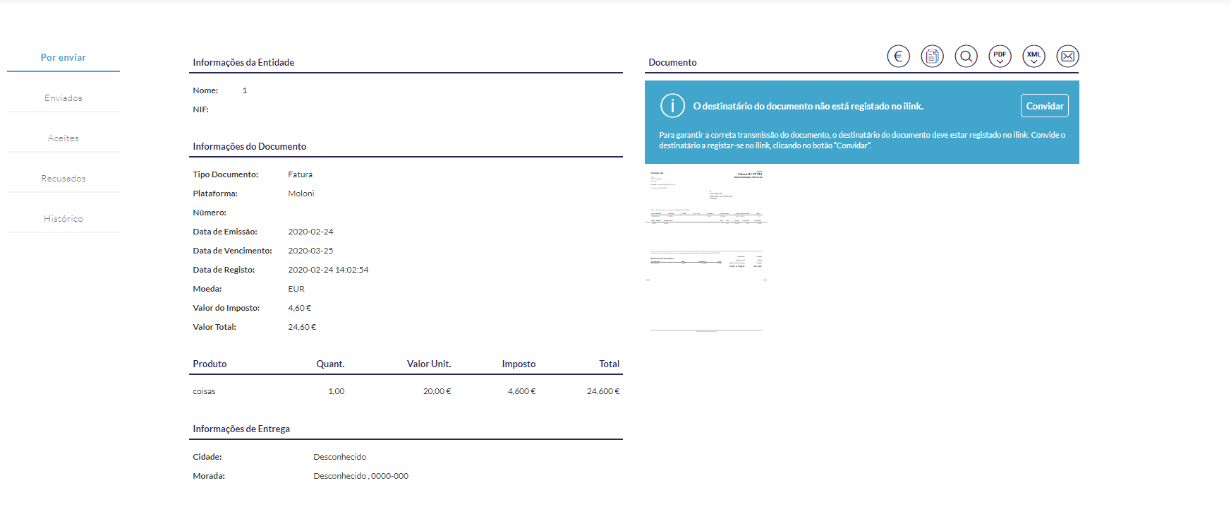Click the Informações do Documento heading

249,147
